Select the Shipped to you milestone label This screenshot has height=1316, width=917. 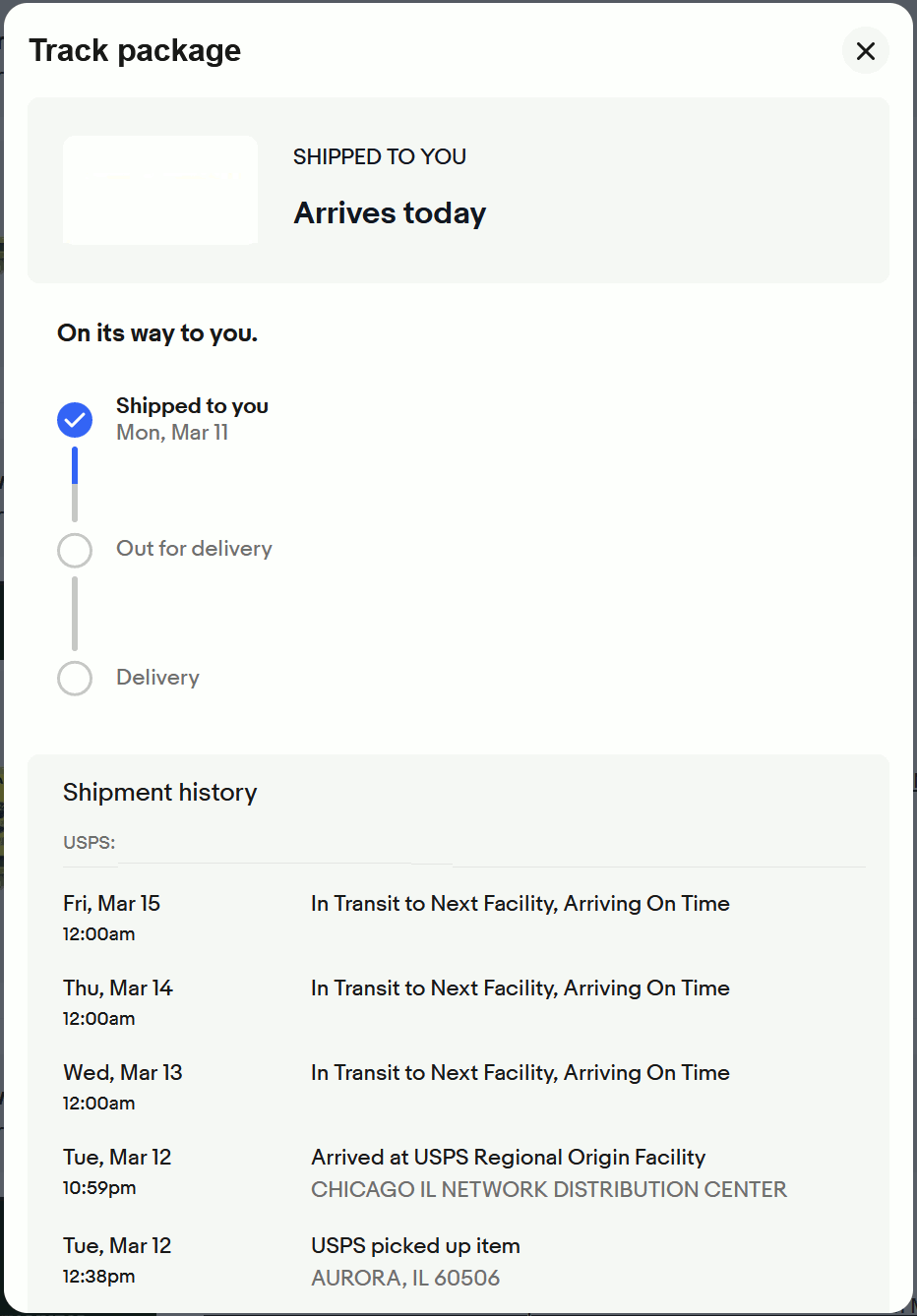tap(192, 405)
